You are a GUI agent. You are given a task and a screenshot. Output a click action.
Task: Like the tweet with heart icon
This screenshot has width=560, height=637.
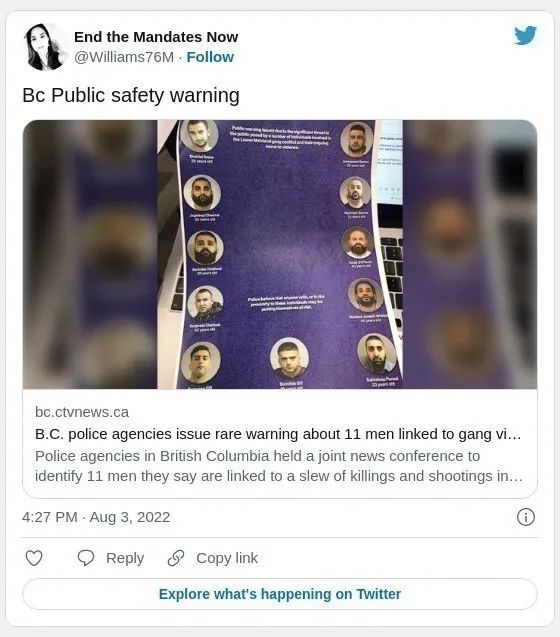coord(34,558)
